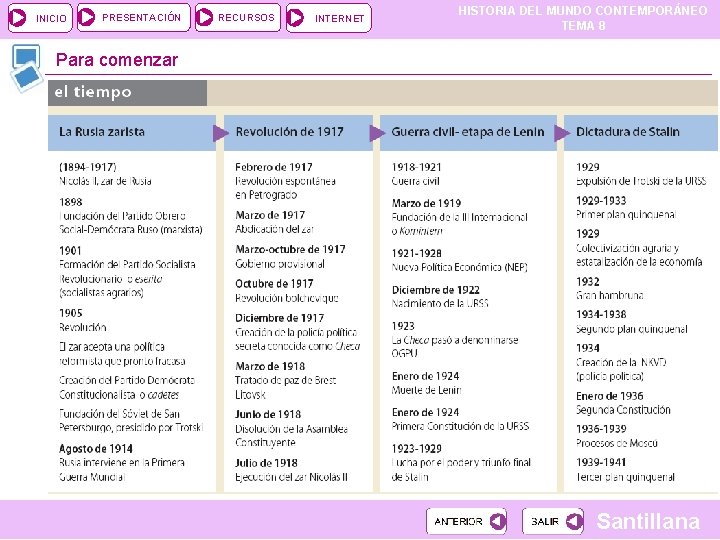Click the play arrow icon on PRESENTACIÓN
The image size is (720, 540).
(86, 17)
